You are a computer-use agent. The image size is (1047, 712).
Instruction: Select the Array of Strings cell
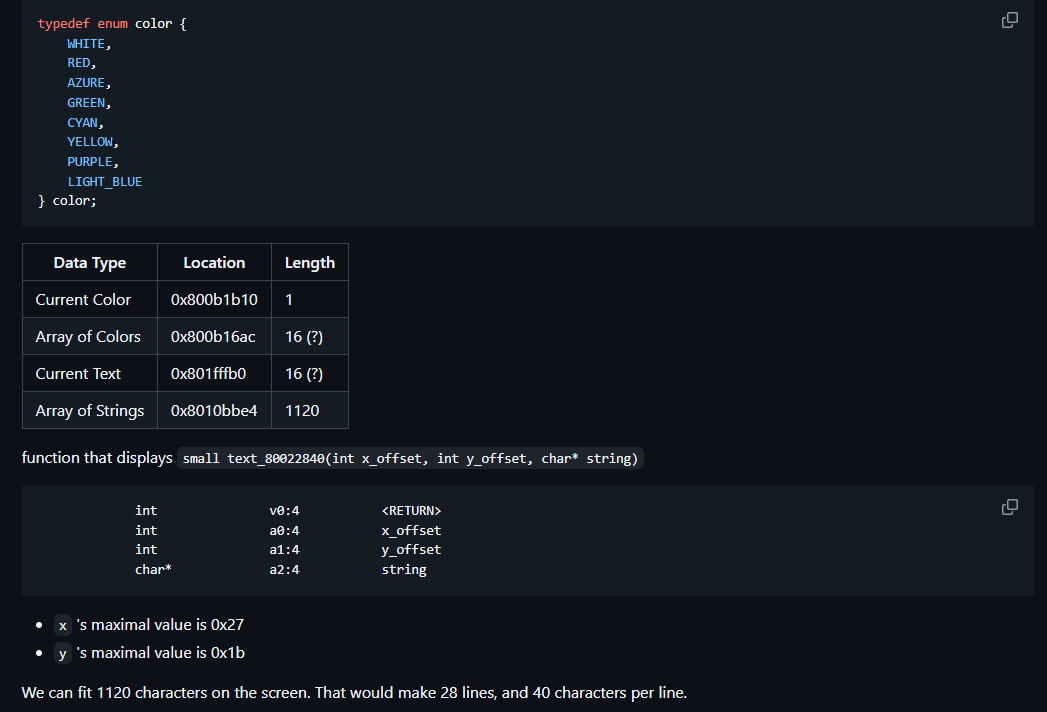pos(90,411)
